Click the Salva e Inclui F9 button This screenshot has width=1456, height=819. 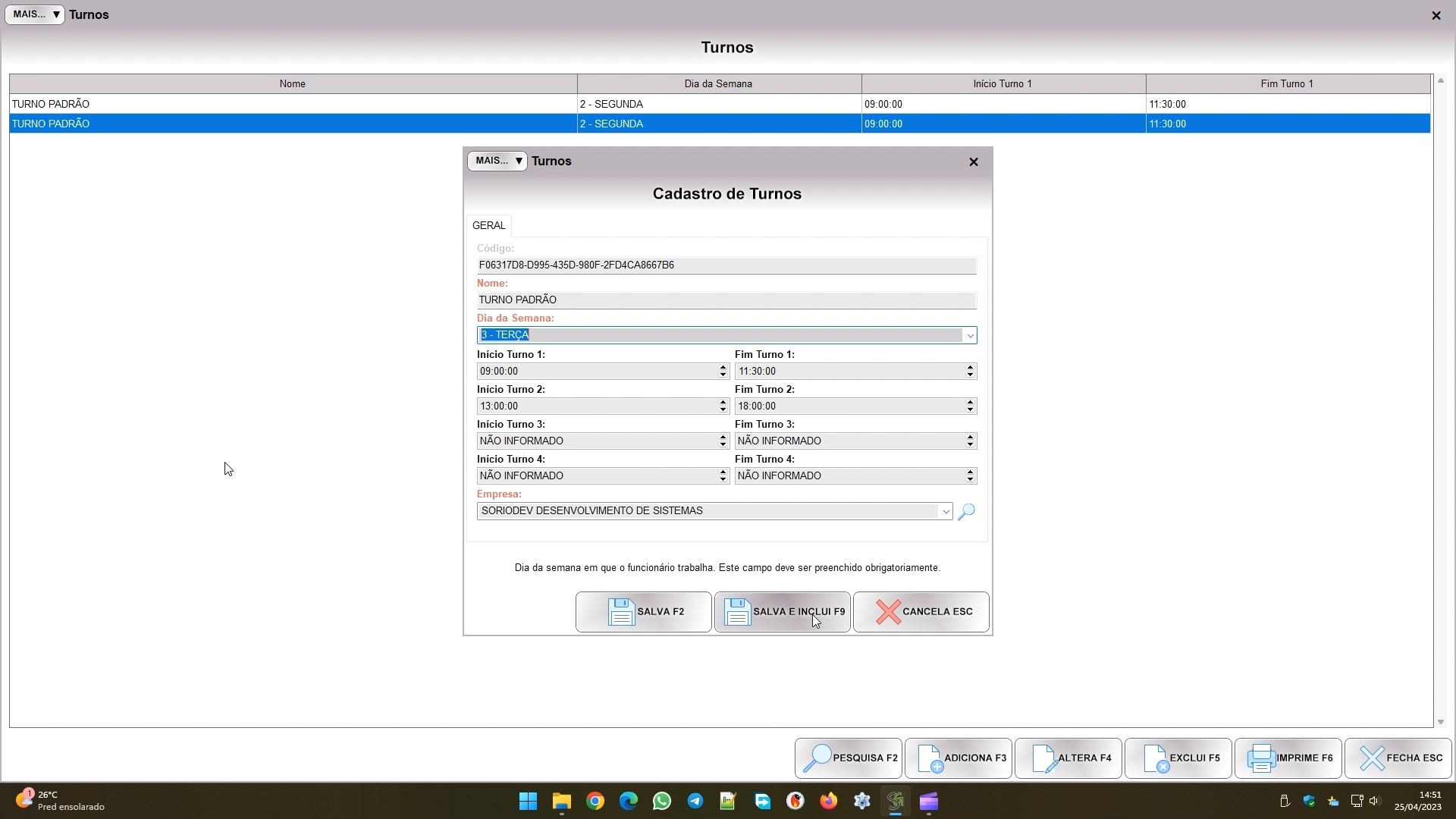click(x=783, y=612)
